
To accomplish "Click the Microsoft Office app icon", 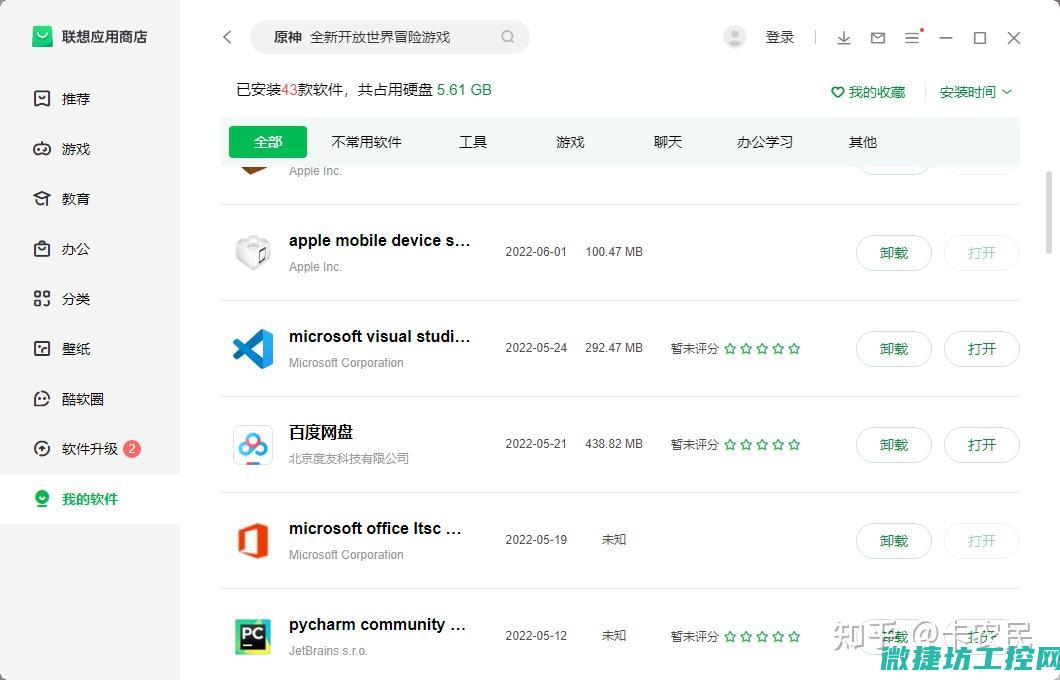I will click(253, 541).
